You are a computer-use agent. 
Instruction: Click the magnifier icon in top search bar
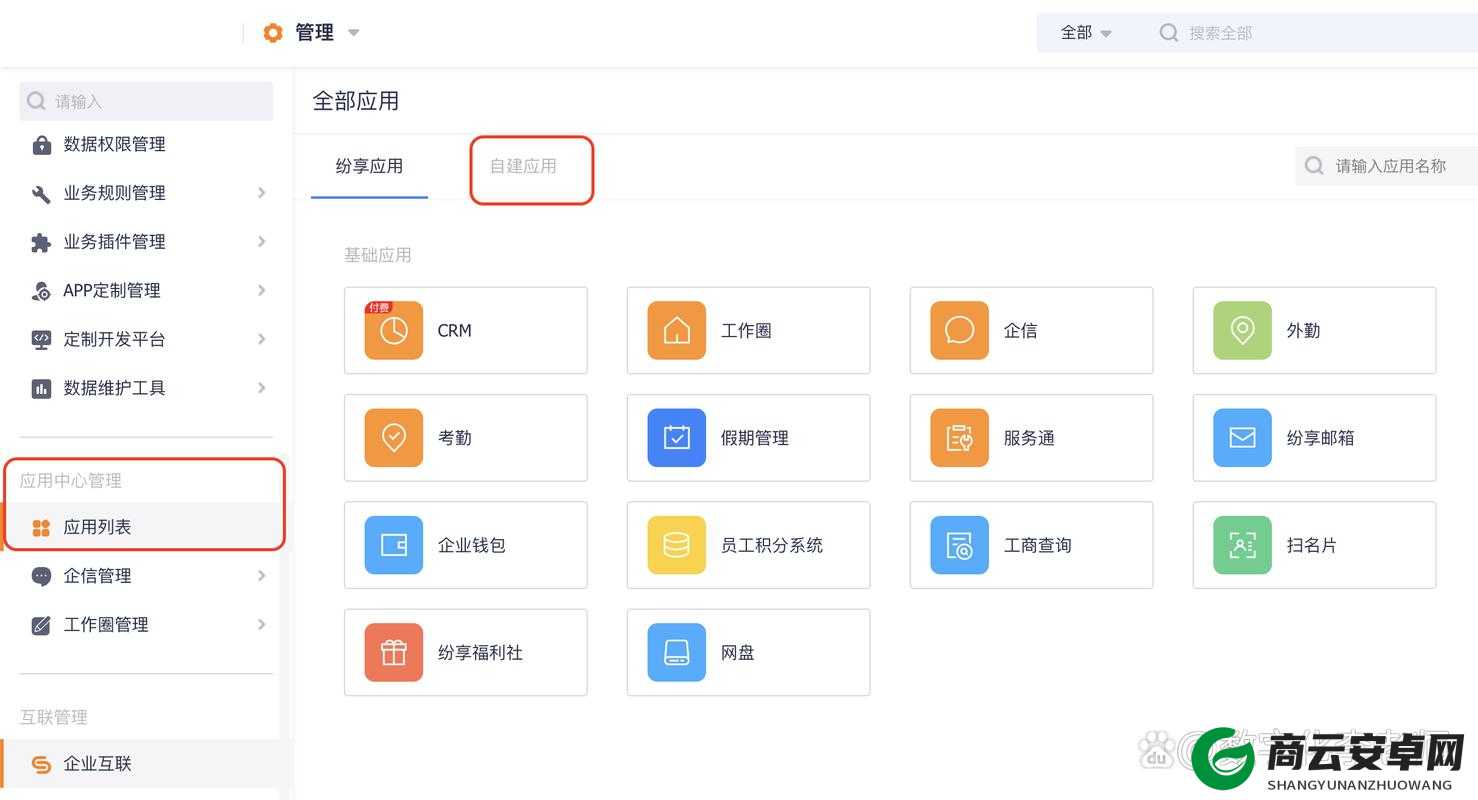1168,33
